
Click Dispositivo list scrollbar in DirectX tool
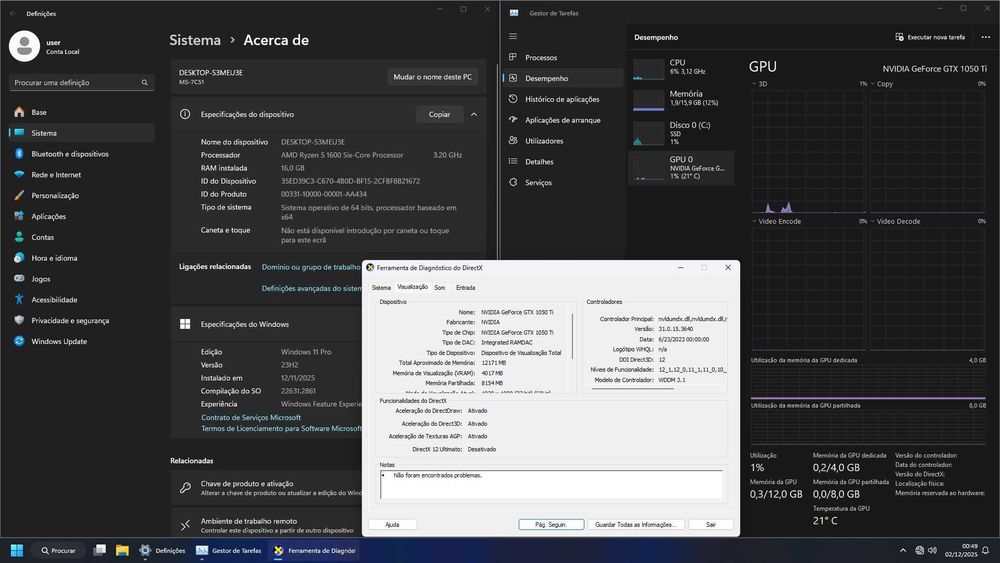click(573, 336)
